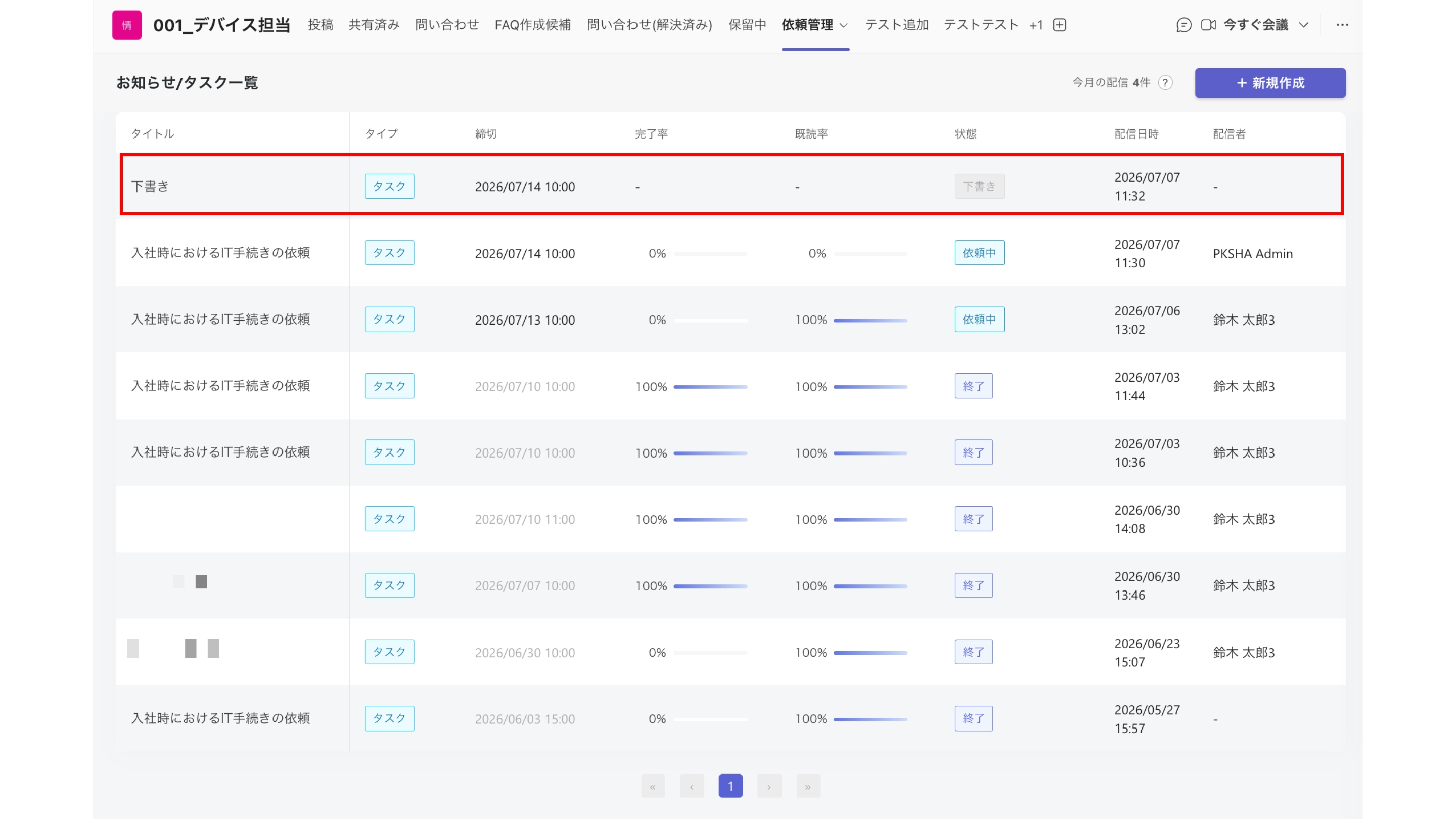
Task: Switch to the 投稿 tab
Action: 321,25
